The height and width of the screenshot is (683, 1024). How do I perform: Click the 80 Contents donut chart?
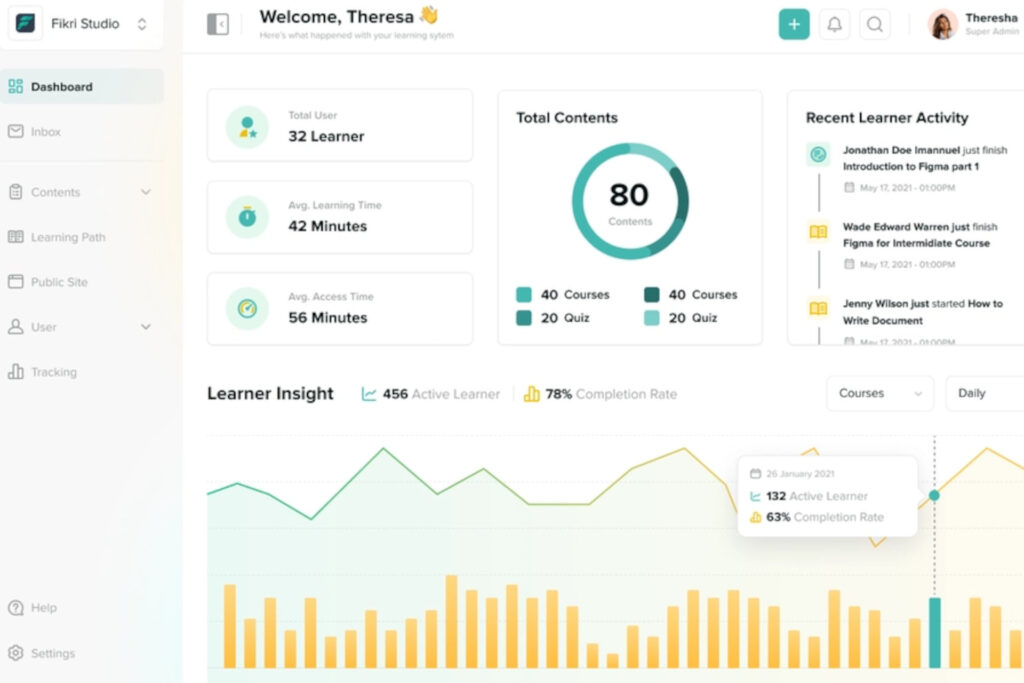click(x=630, y=201)
